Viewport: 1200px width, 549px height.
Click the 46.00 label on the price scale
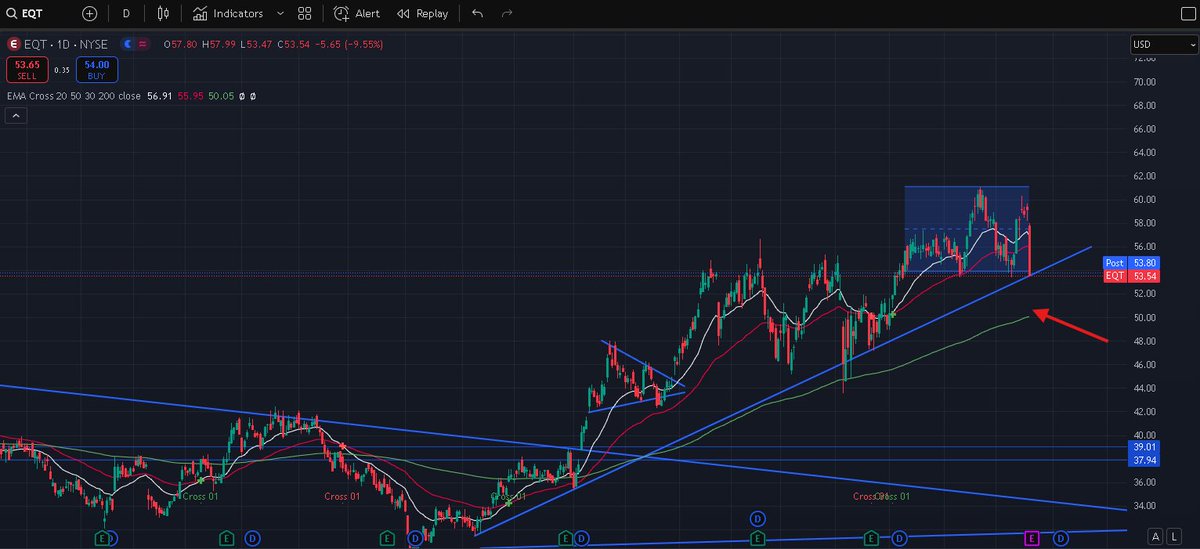[1144, 365]
